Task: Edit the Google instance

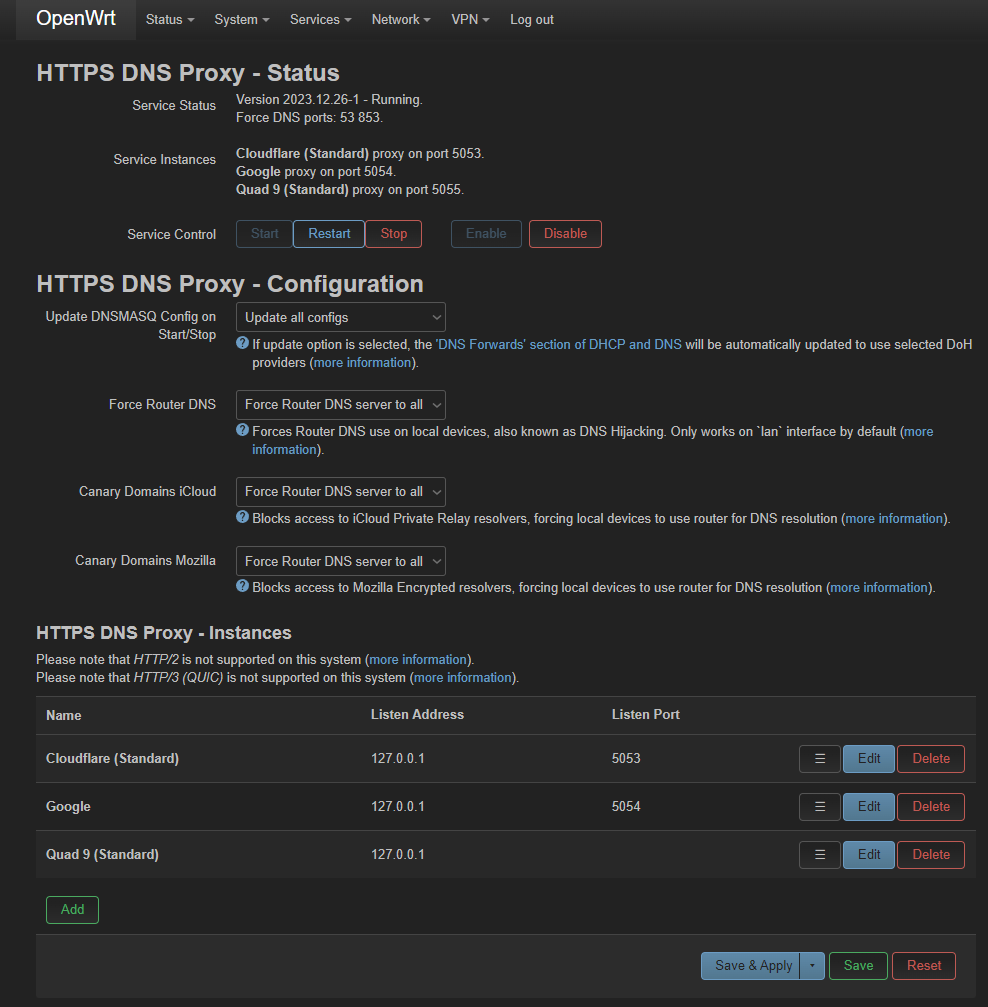Action: [869, 807]
